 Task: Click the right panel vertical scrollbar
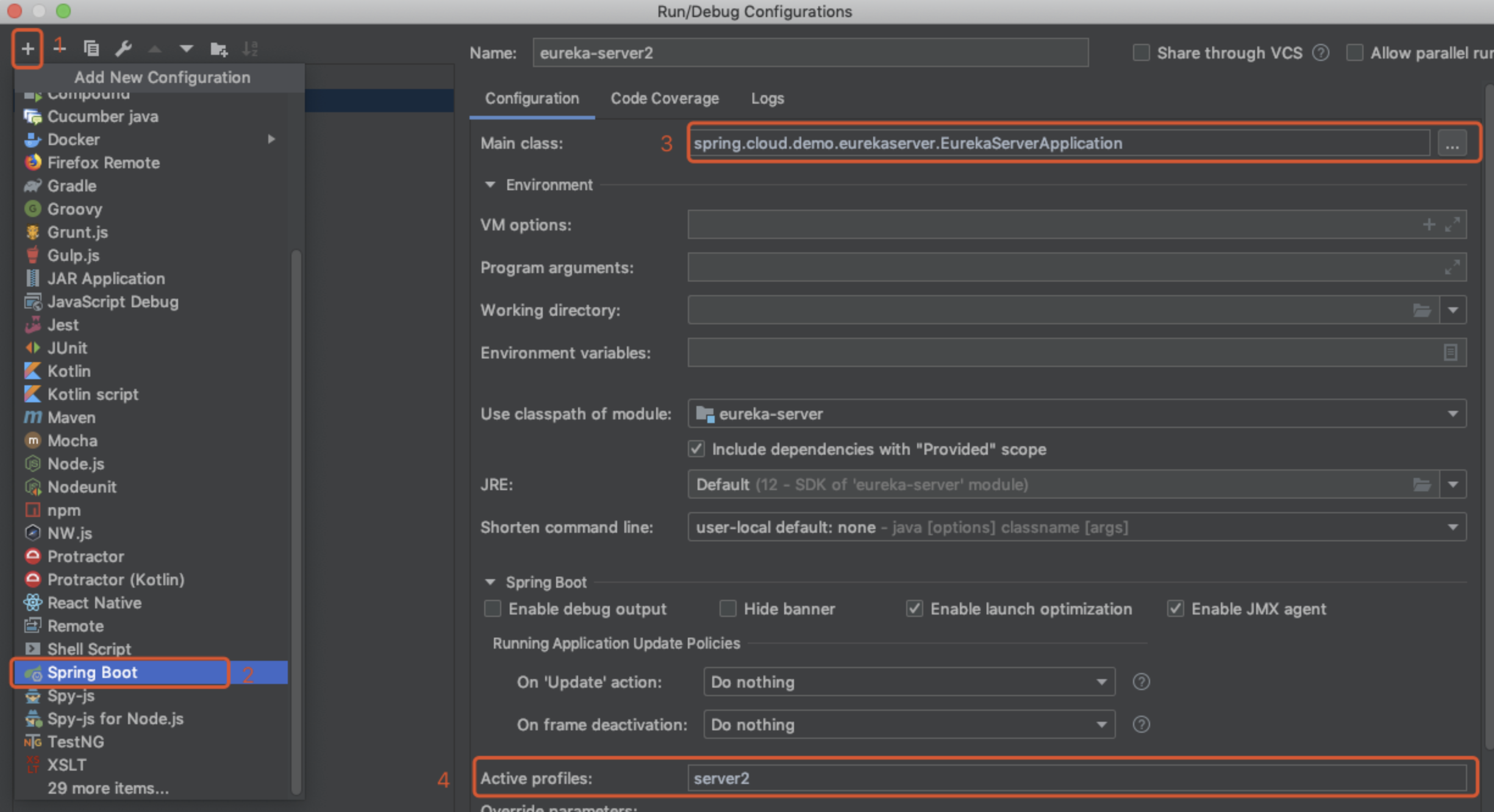(x=1489, y=418)
